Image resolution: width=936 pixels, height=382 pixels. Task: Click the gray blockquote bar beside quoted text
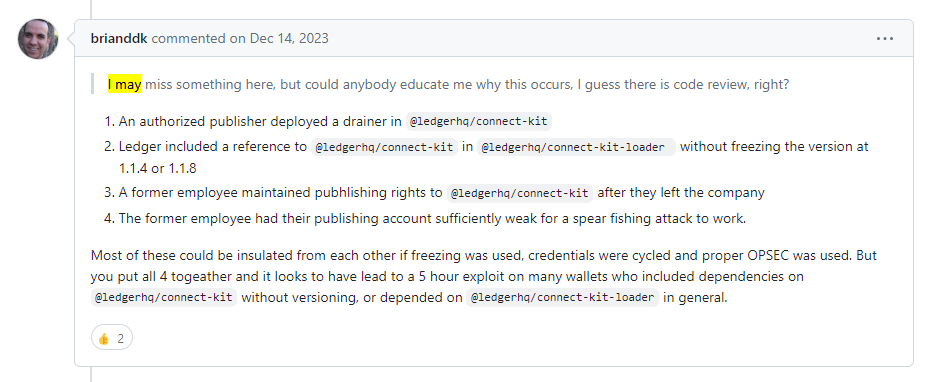click(x=93, y=85)
